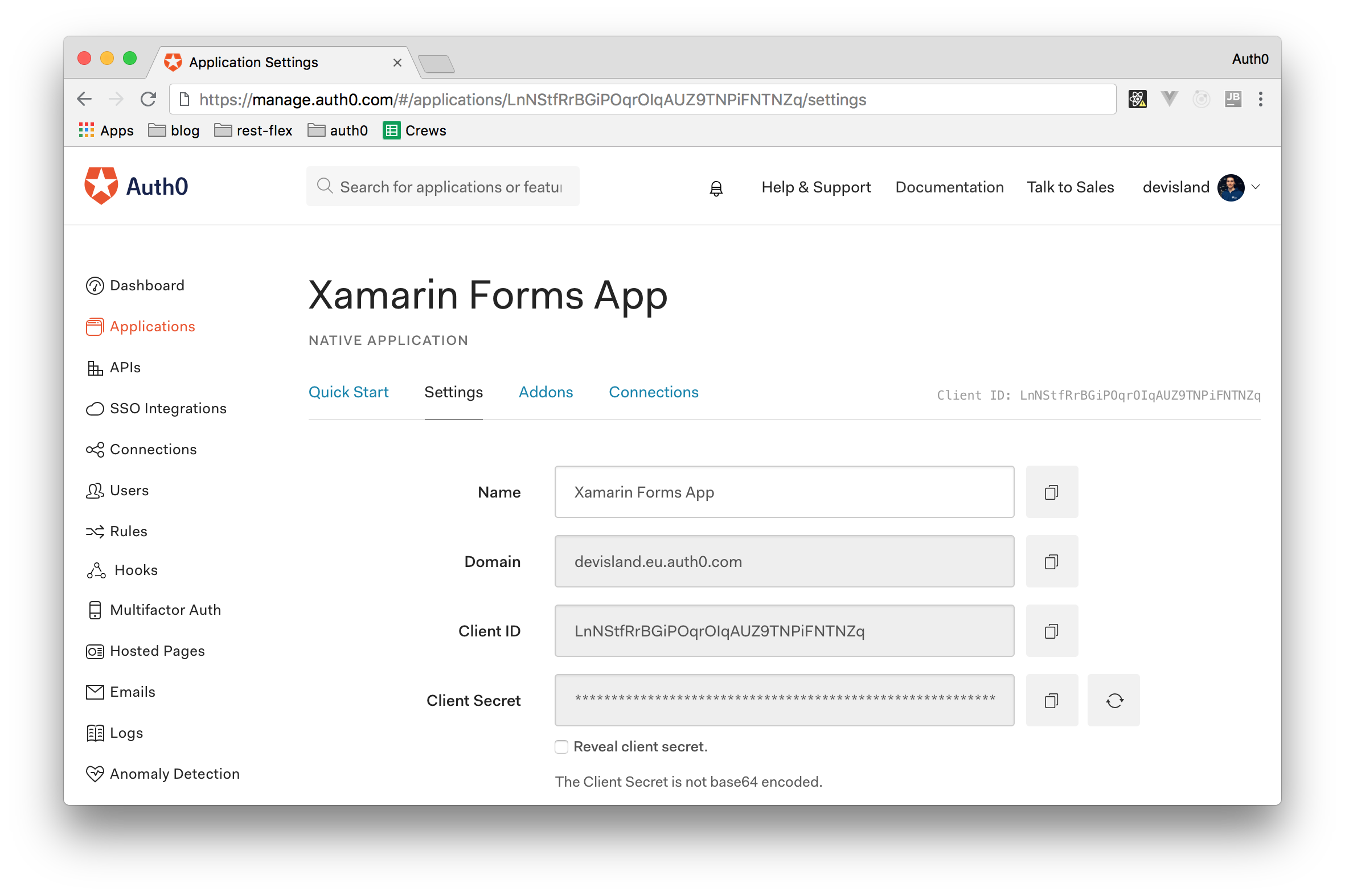Click the React DevTools extension icon
The image size is (1345, 896).
pyautogui.click(x=1137, y=100)
